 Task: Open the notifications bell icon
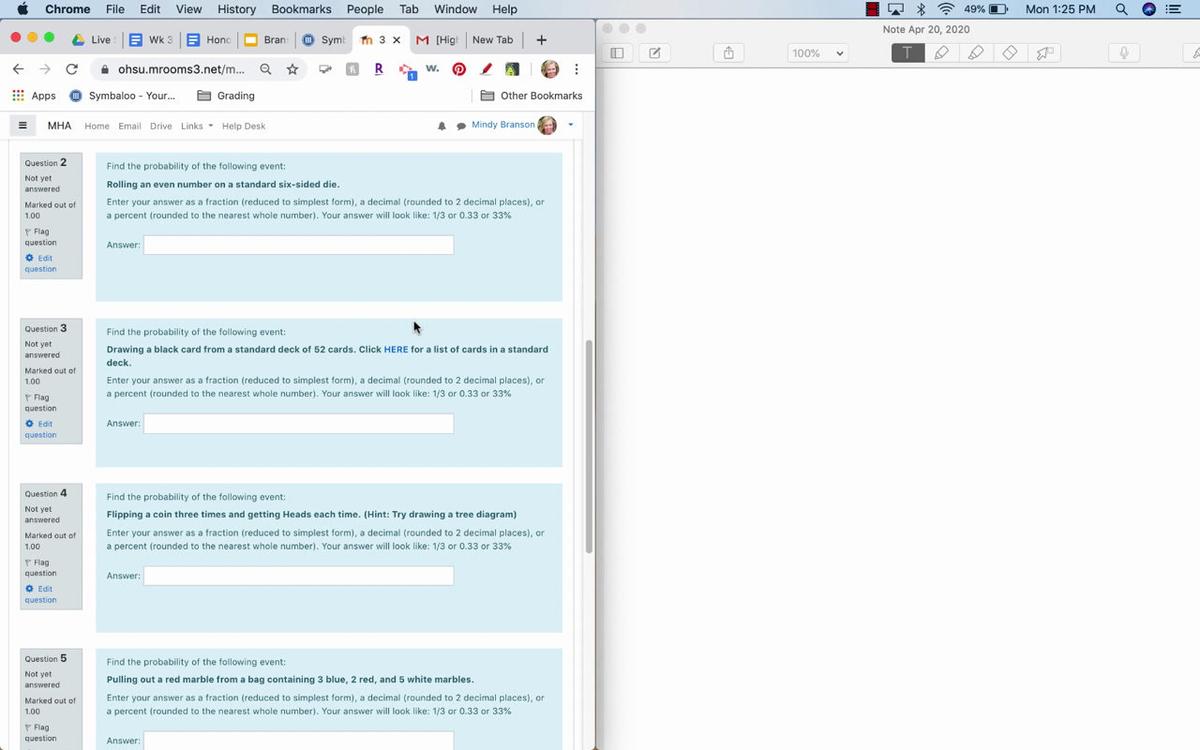[442, 126]
